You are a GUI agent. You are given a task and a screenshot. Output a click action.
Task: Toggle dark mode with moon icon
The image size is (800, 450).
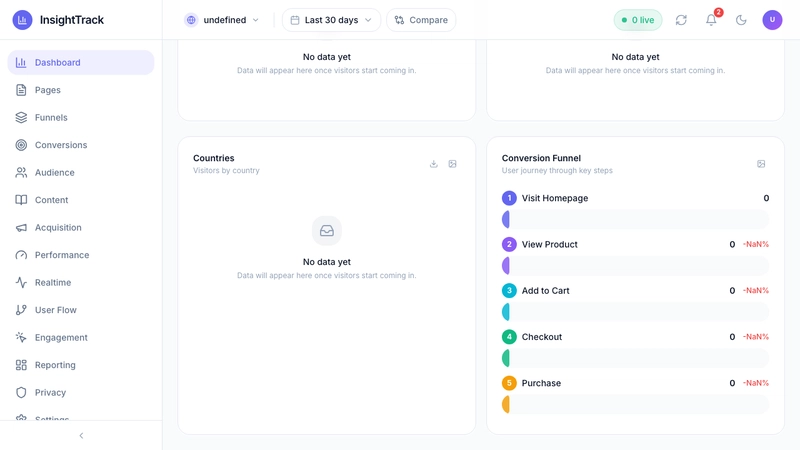pos(741,20)
